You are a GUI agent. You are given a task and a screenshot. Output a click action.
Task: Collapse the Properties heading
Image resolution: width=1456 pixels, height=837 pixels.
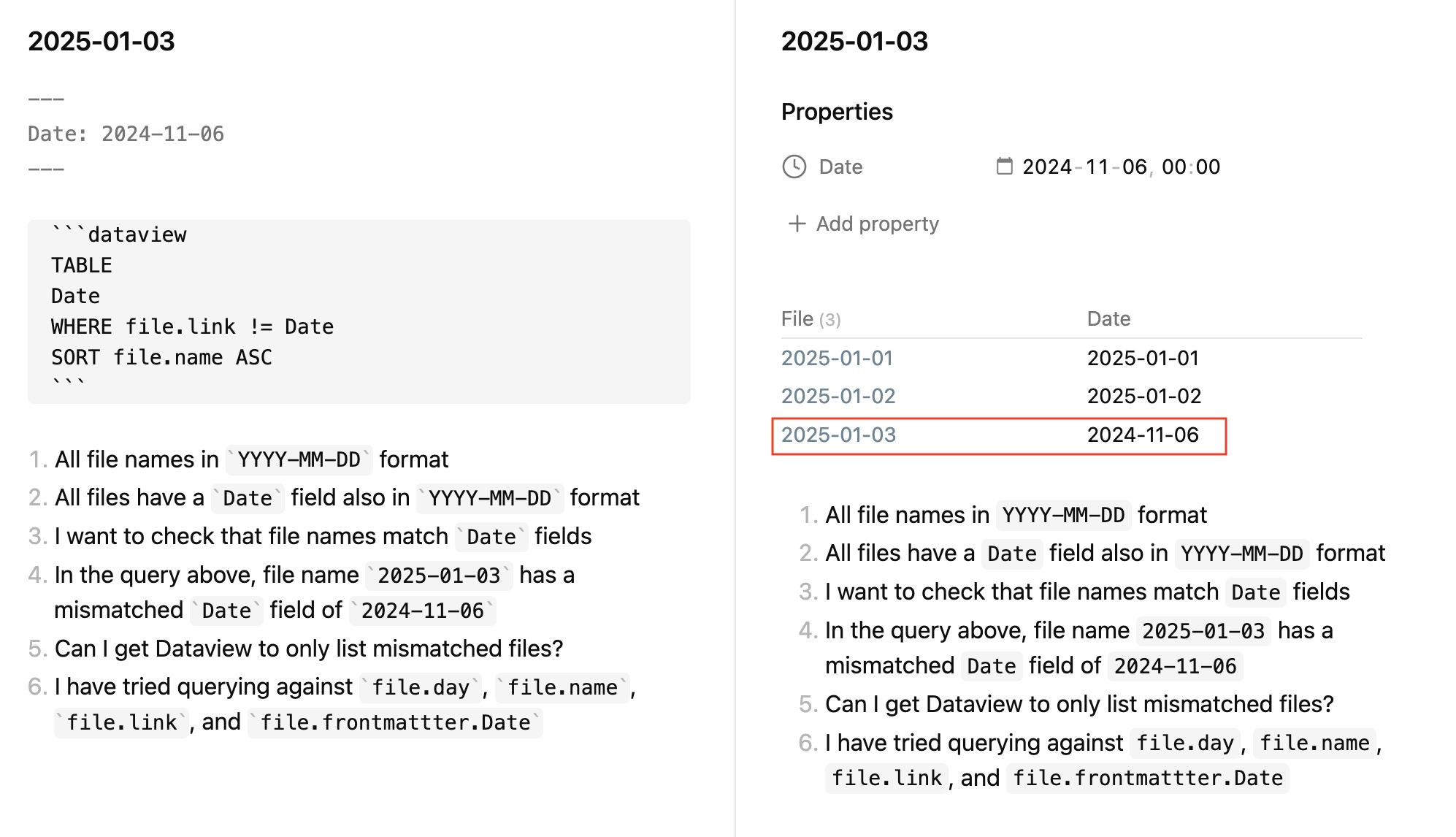point(837,112)
